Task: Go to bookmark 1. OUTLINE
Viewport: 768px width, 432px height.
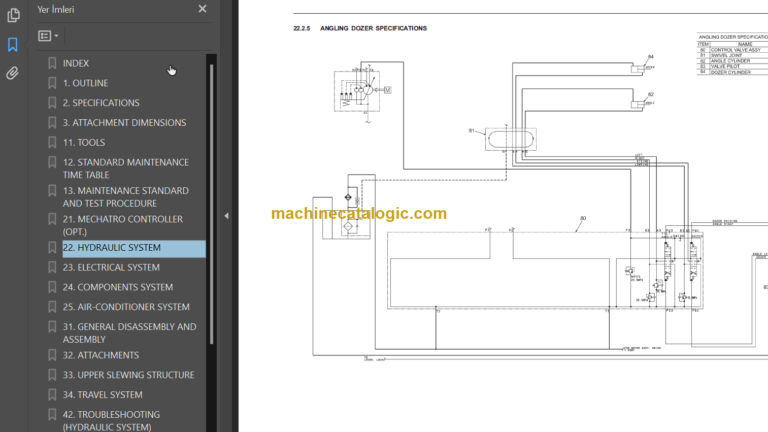Action: point(85,83)
